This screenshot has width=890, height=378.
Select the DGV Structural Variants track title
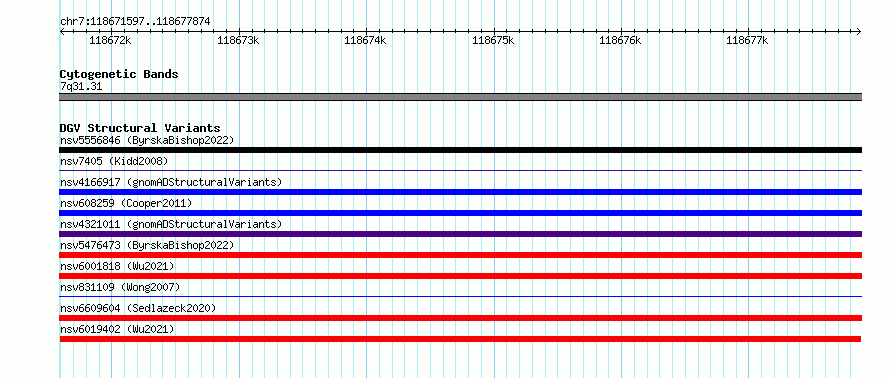click(140, 128)
